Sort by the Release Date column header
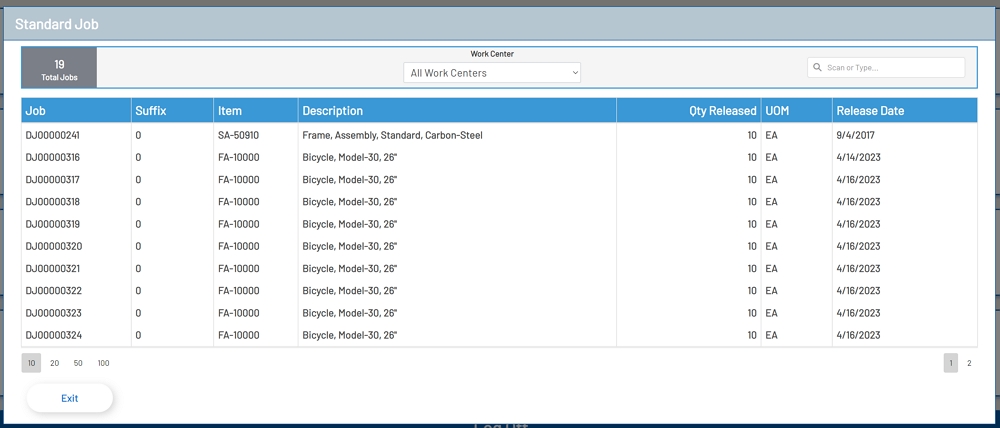This screenshot has width=1000, height=428. (x=870, y=111)
